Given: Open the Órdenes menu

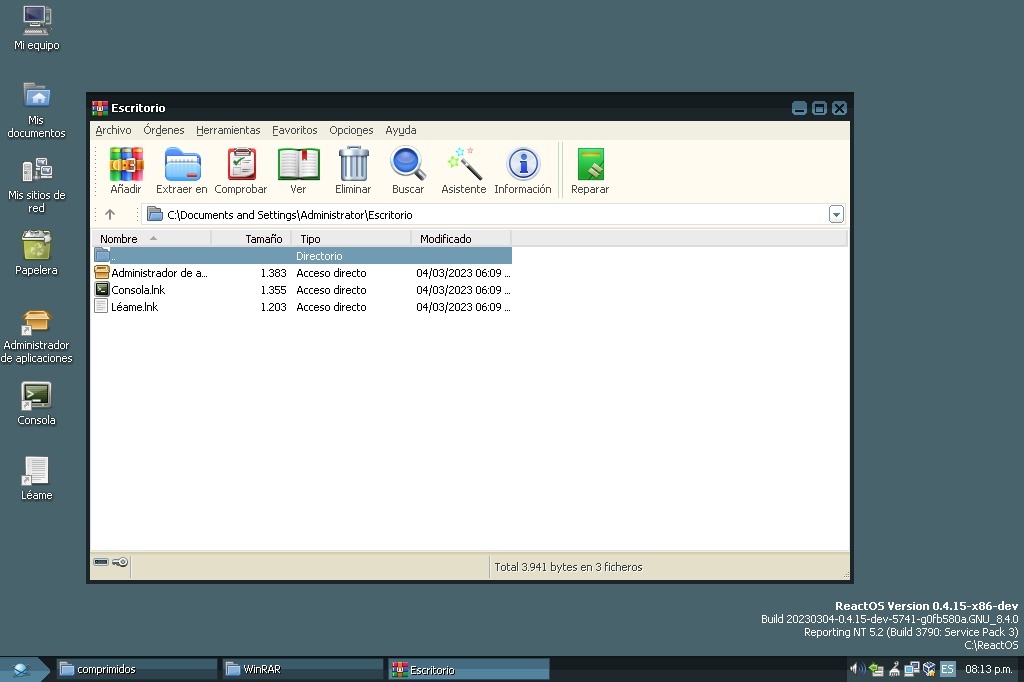Looking at the screenshot, I should pos(164,130).
